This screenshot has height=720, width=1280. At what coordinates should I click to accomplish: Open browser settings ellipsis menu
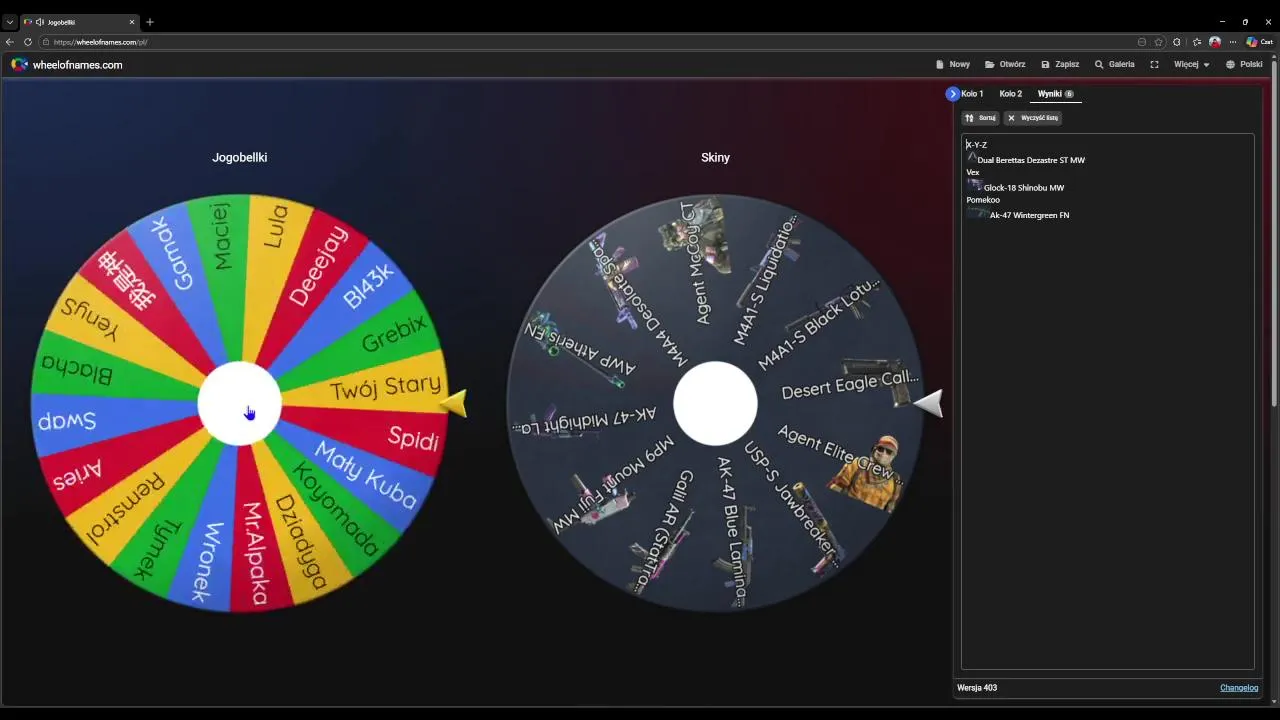pos(1232,42)
